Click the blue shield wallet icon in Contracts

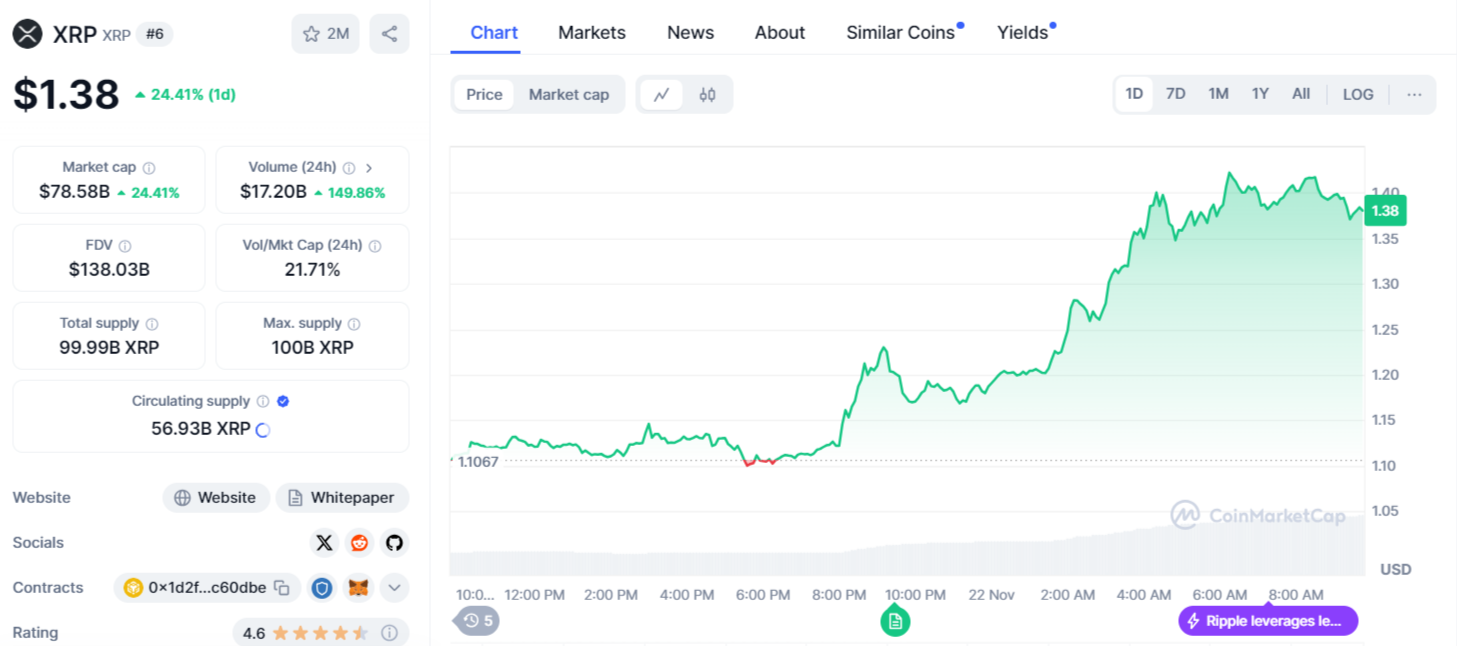click(321, 588)
